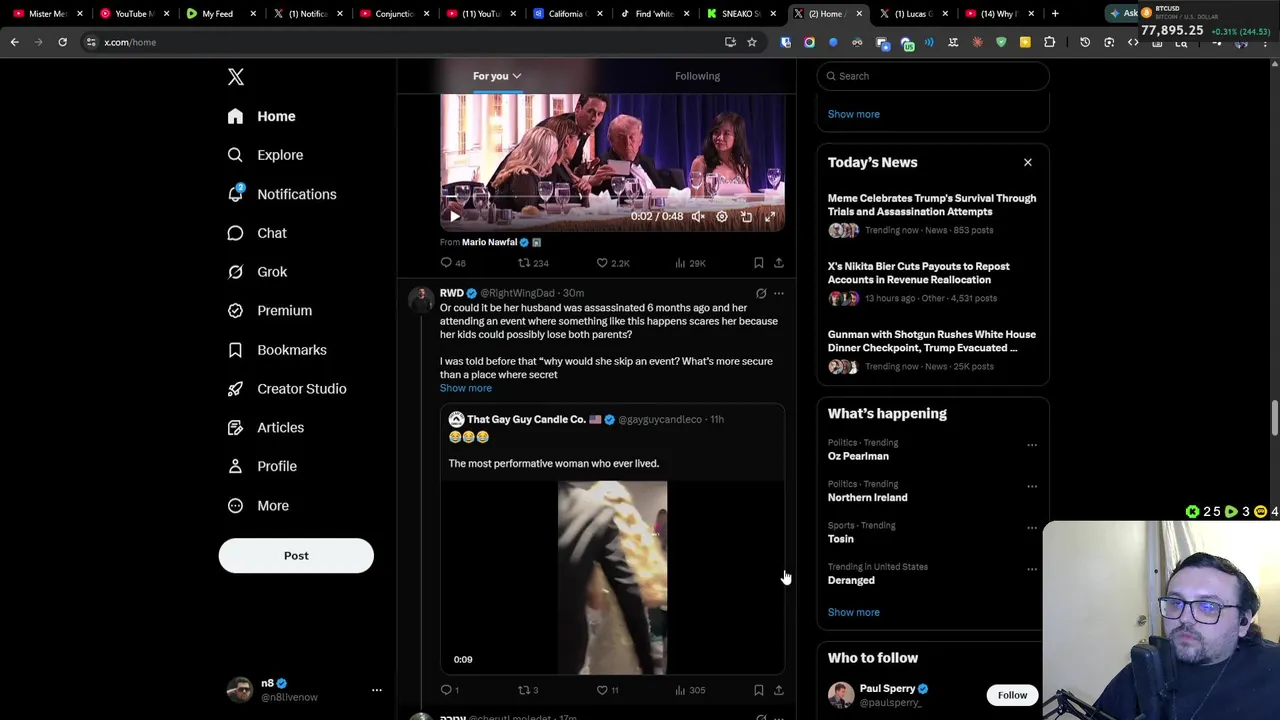Image resolution: width=1280 pixels, height=720 pixels.
Task: Expand Mario Nawfal video to fullscreen
Action: [x=770, y=217]
